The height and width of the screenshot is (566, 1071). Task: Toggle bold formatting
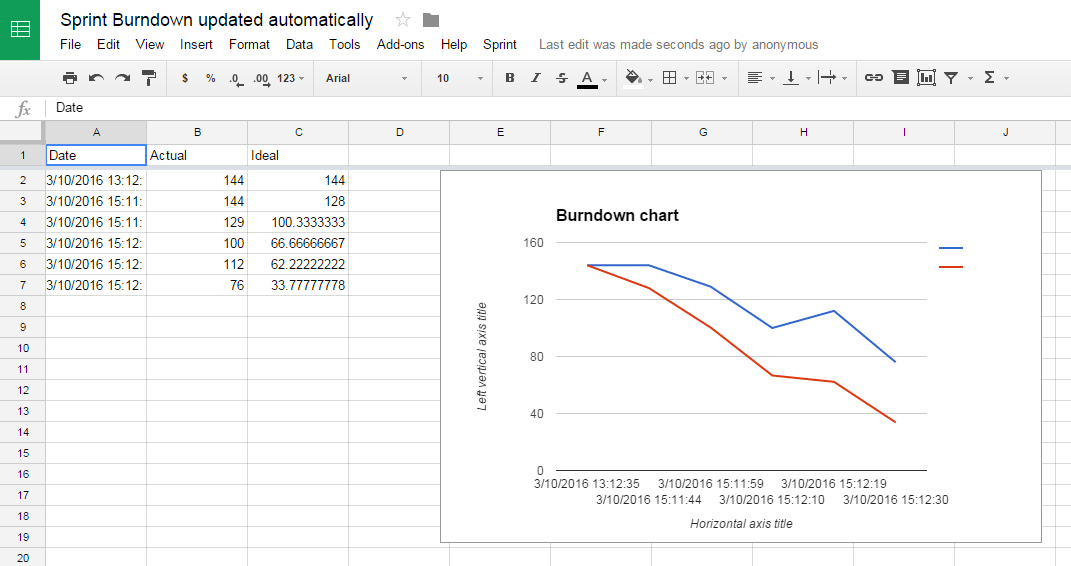click(x=510, y=78)
